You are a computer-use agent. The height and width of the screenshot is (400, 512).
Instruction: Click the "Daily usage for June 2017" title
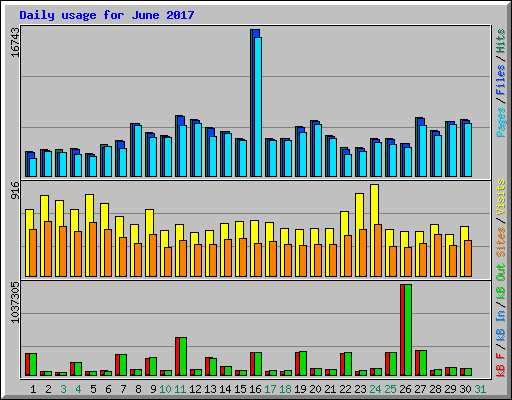[x=107, y=15]
